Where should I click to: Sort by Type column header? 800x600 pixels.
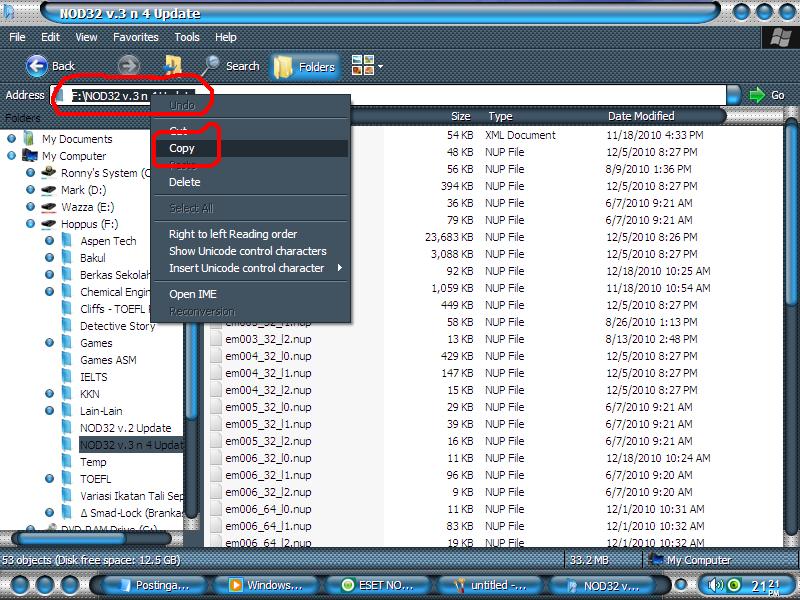click(500, 116)
